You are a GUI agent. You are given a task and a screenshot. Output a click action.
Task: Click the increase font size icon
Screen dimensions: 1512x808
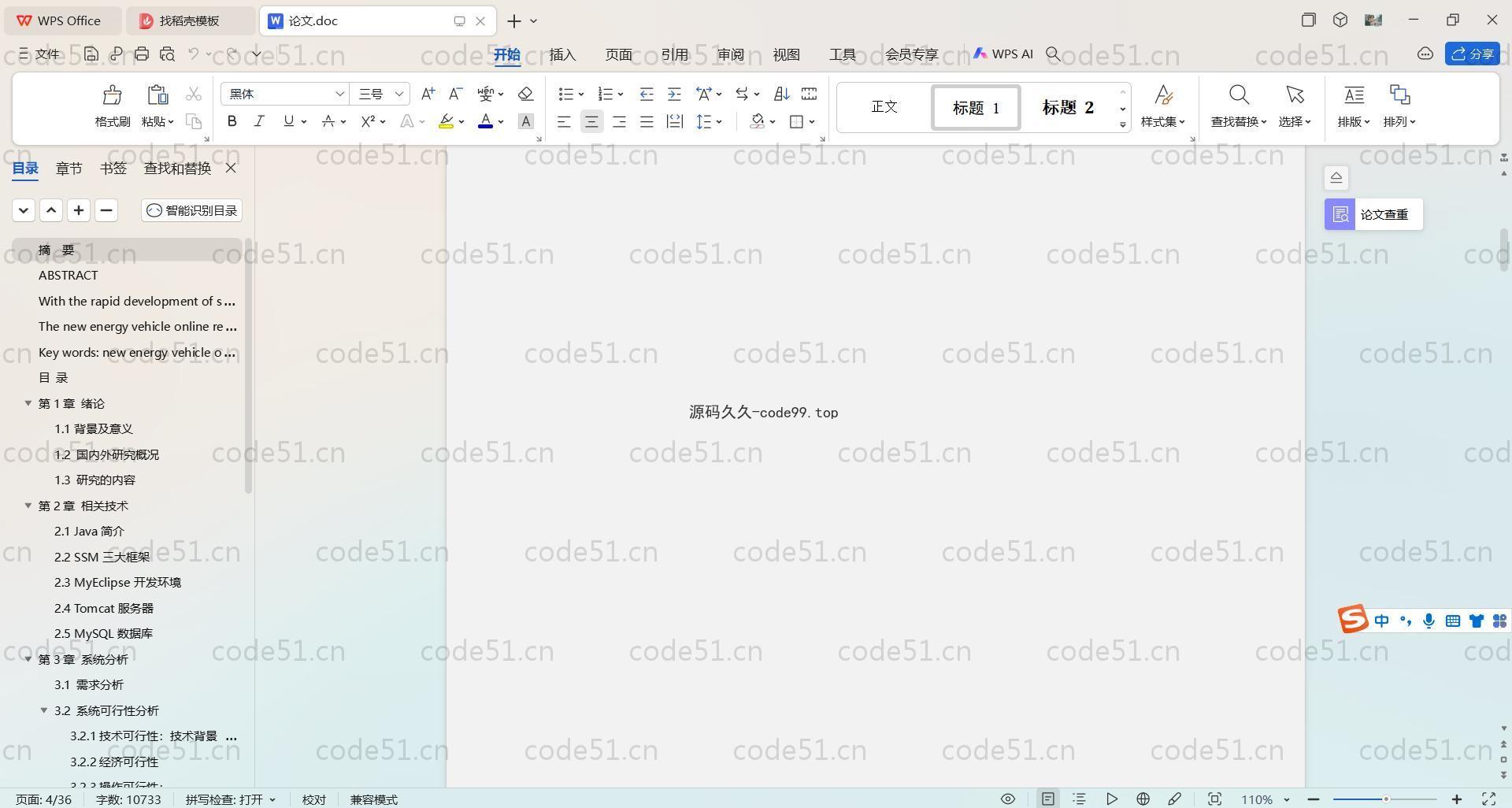pos(428,94)
